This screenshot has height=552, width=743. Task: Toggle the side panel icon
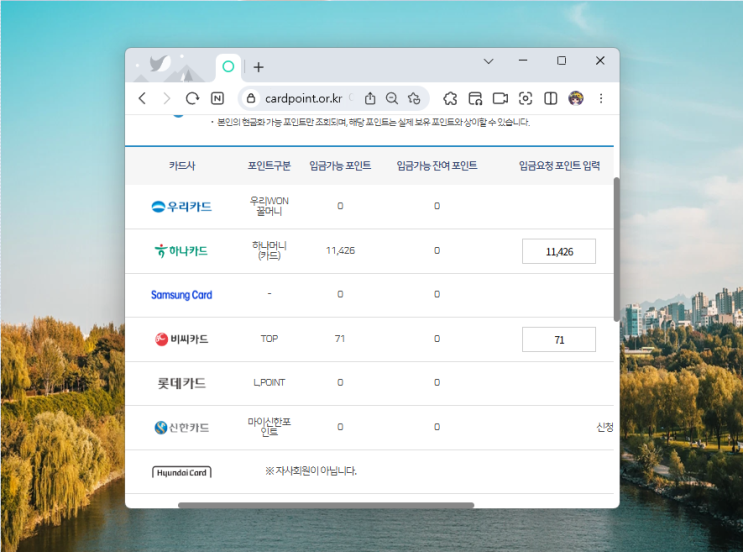550,98
